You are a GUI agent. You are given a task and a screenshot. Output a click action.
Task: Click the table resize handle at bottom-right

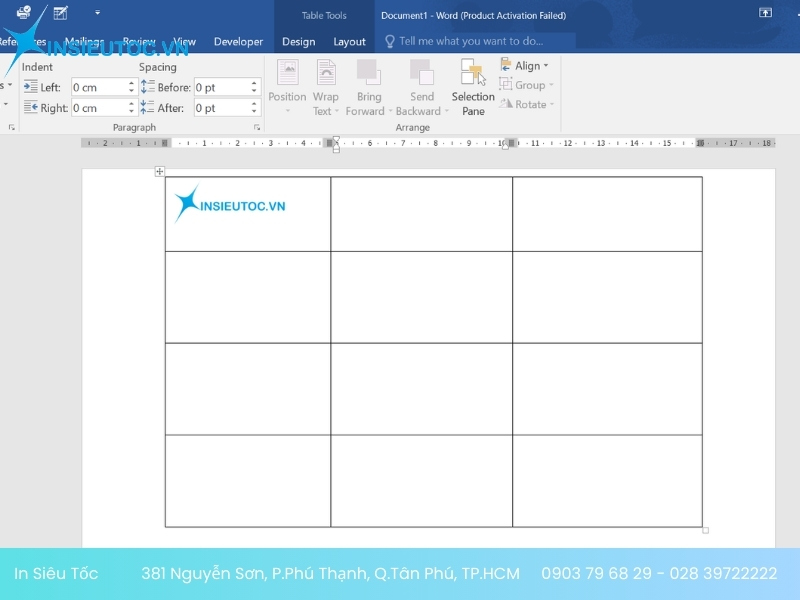(705, 530)
